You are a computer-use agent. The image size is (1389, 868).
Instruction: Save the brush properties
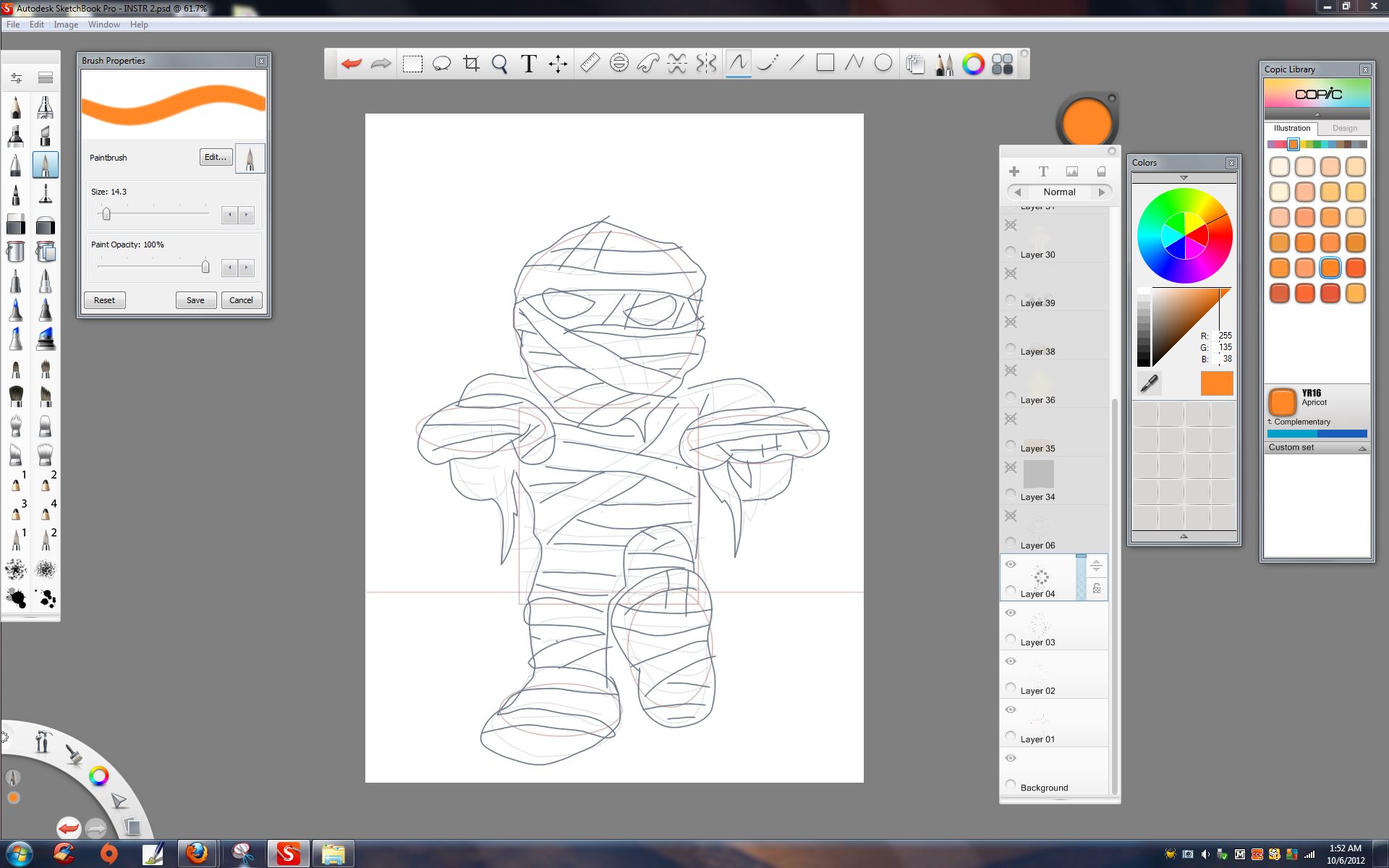click(195, 300)
